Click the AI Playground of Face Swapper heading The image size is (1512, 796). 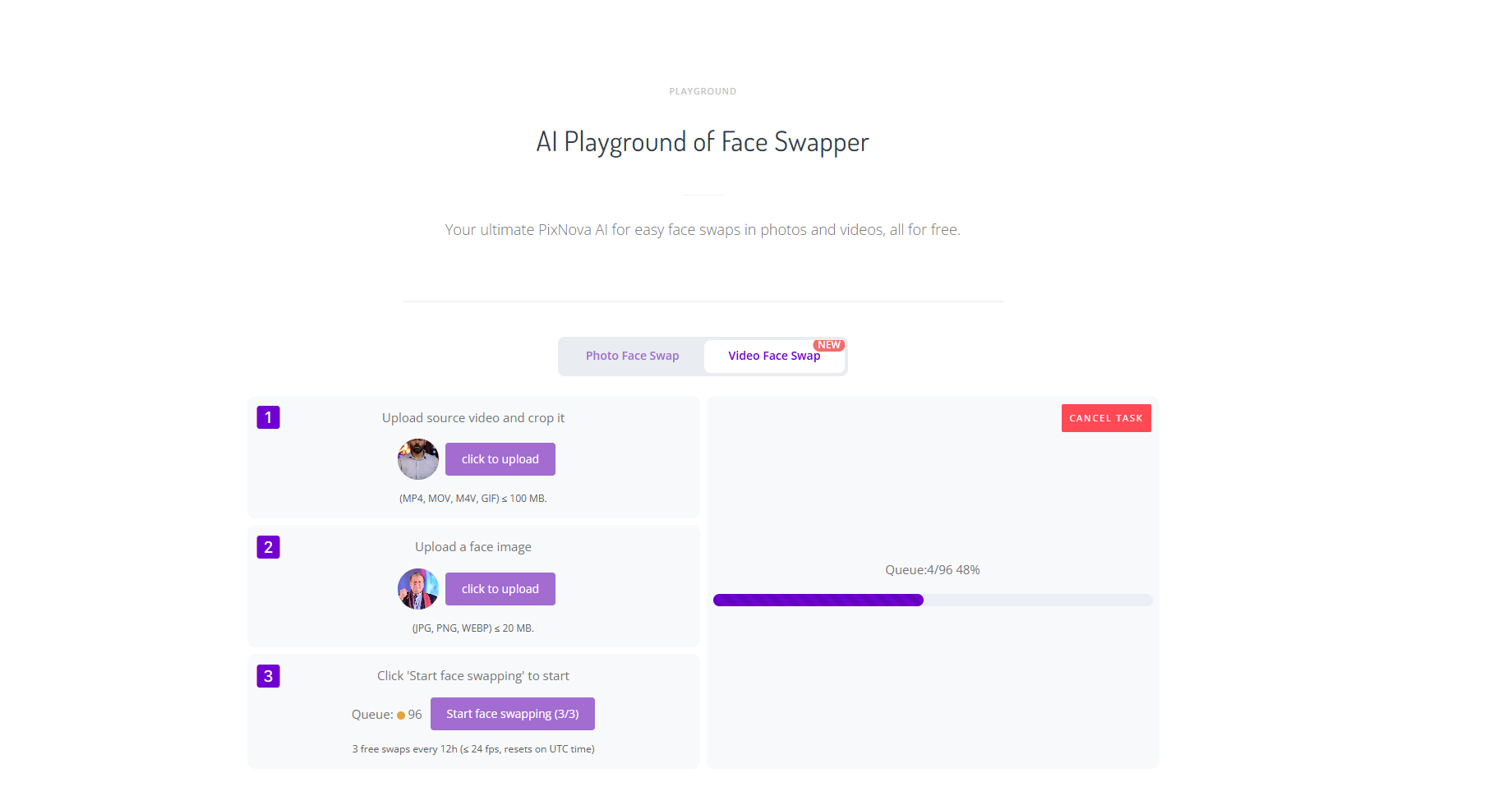(703, 142)
